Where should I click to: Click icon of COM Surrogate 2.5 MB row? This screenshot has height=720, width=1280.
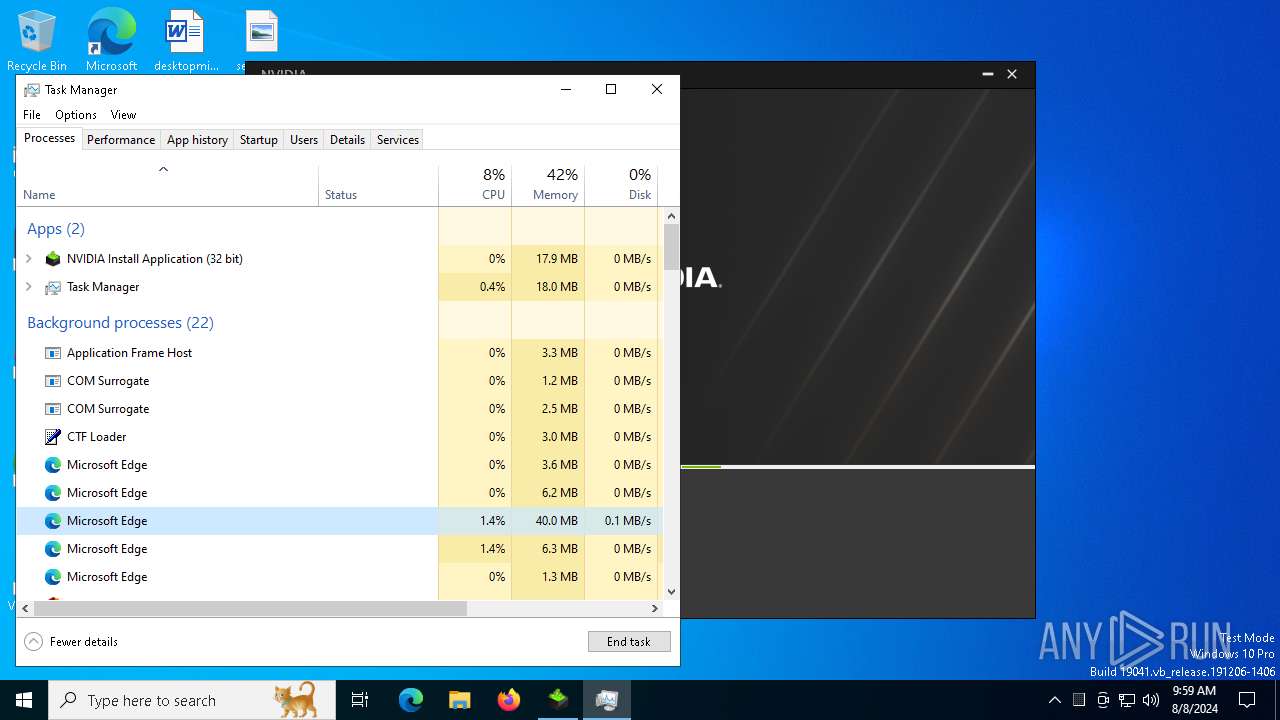53,409
